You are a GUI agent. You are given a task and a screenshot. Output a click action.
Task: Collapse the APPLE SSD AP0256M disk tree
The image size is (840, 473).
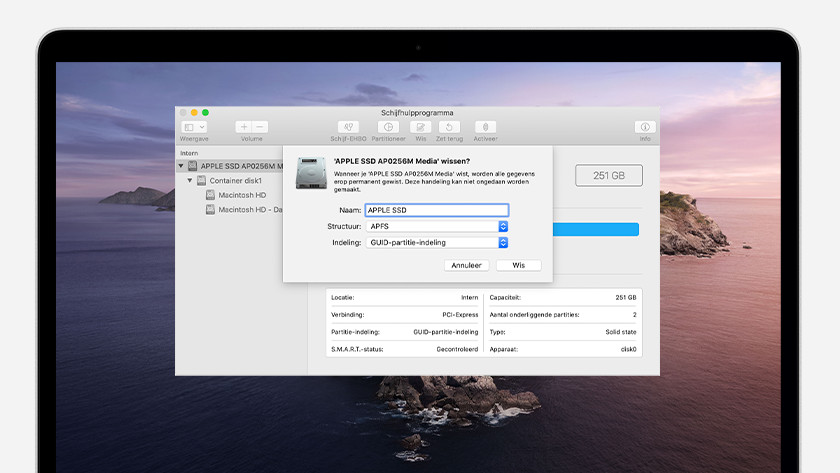[x=181, y=166]
